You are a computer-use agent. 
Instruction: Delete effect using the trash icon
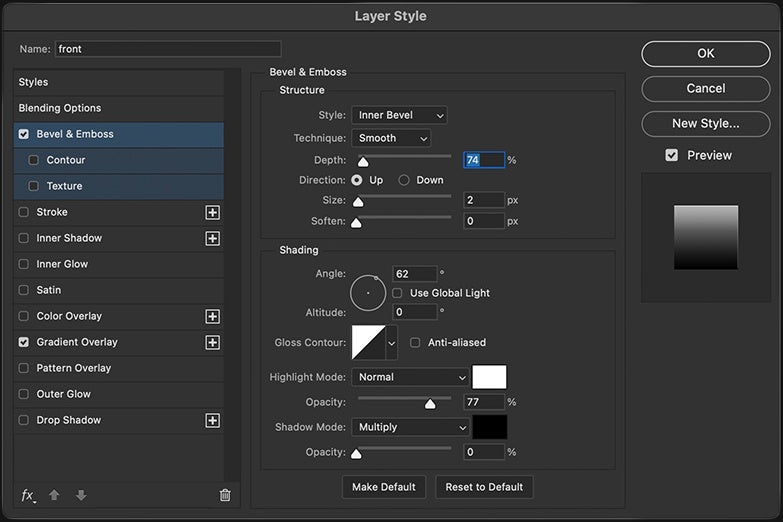coord(225,495)
